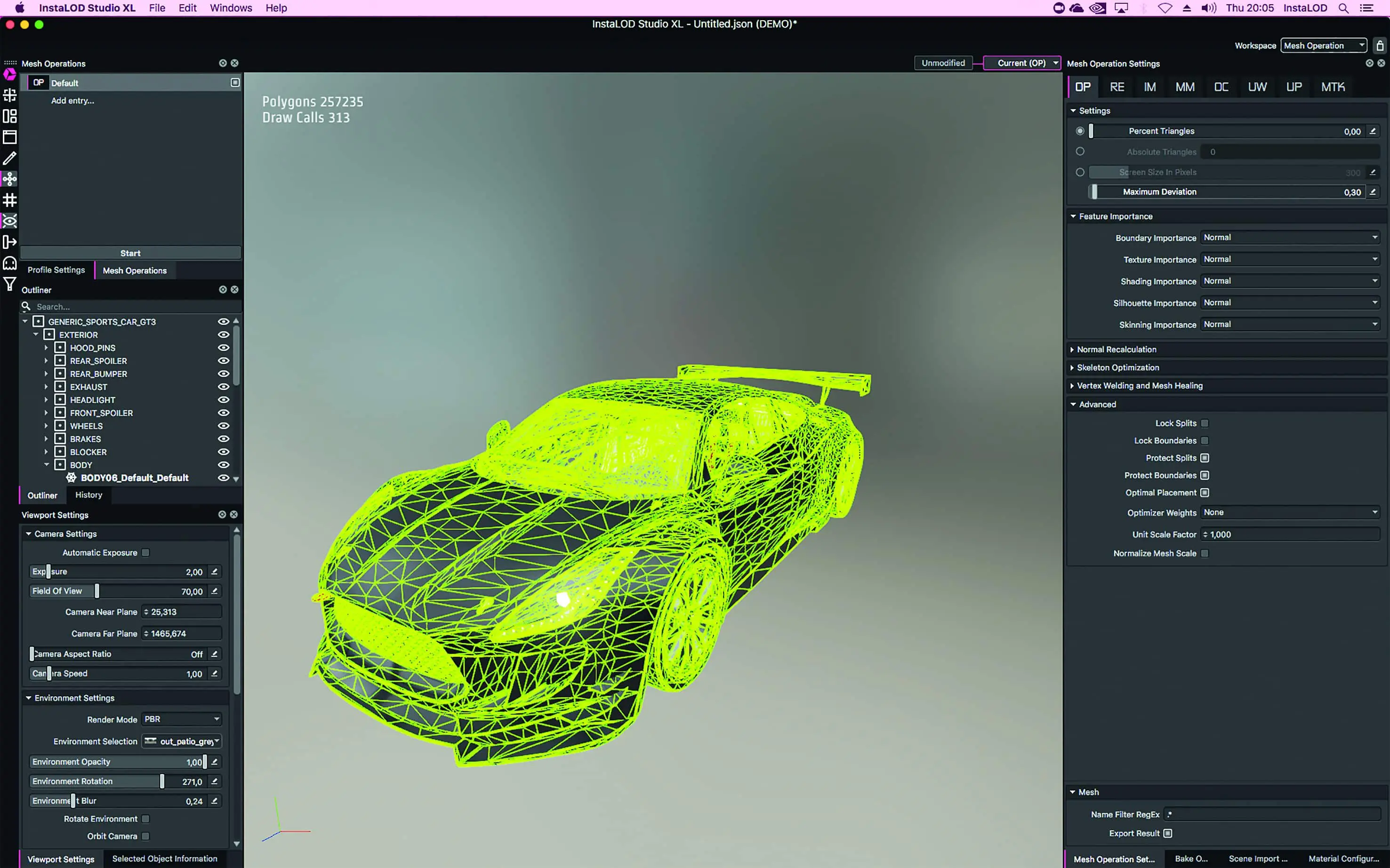Expand the Normal Recalculation section

point(1116,349)
